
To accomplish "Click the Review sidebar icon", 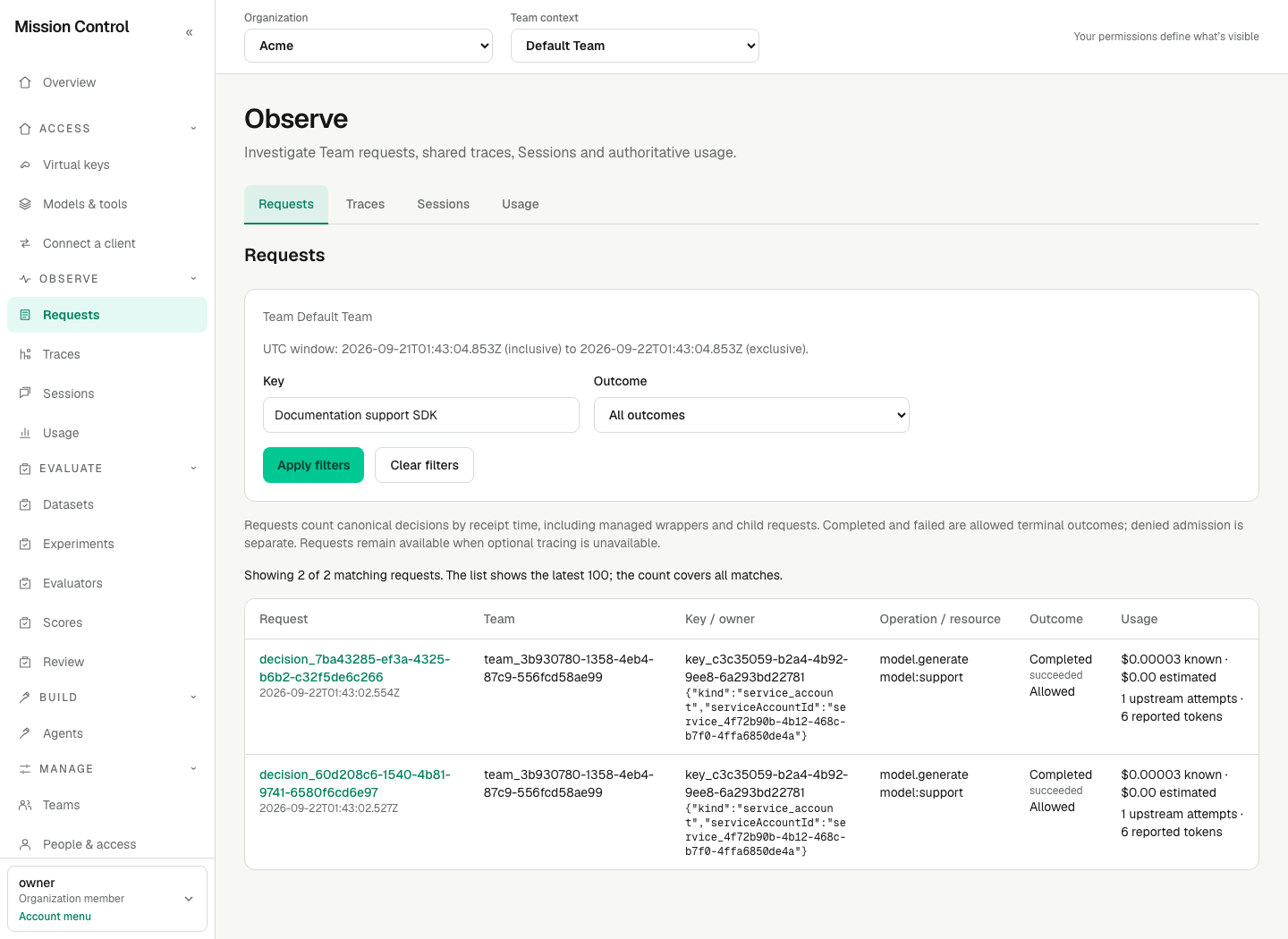I will coord(25,662).
